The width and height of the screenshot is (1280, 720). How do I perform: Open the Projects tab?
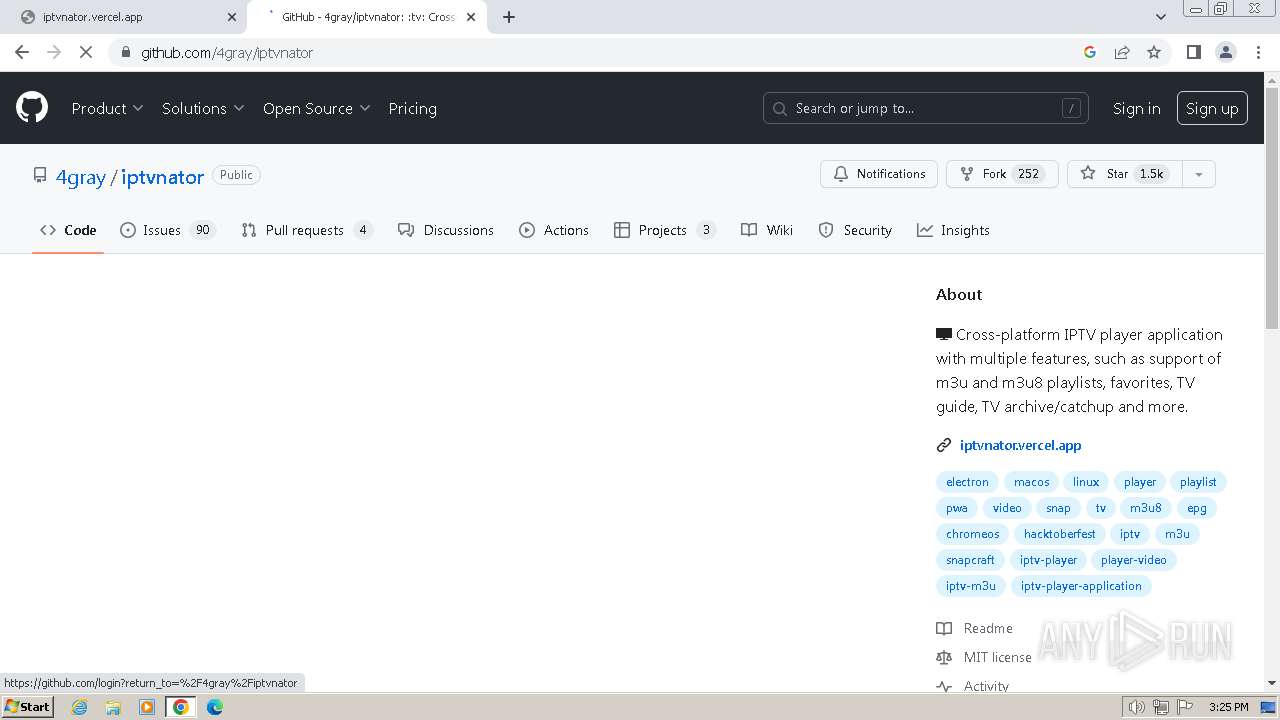664,230
